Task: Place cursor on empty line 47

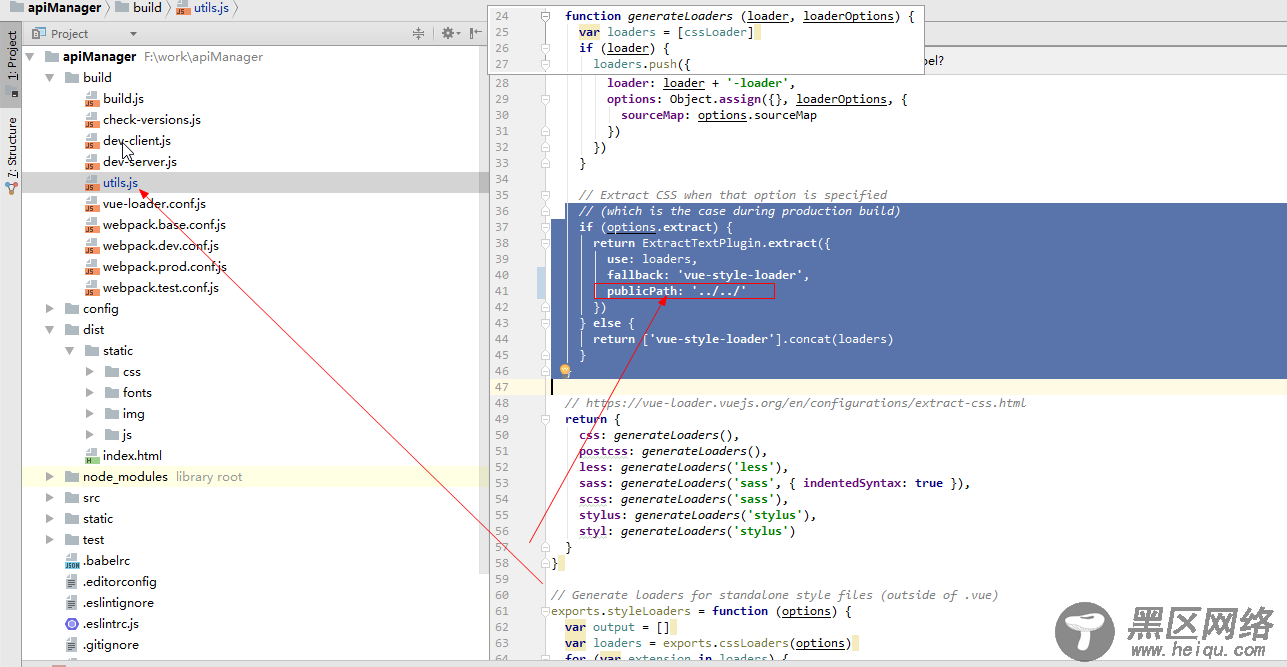Action: point(918,387)
